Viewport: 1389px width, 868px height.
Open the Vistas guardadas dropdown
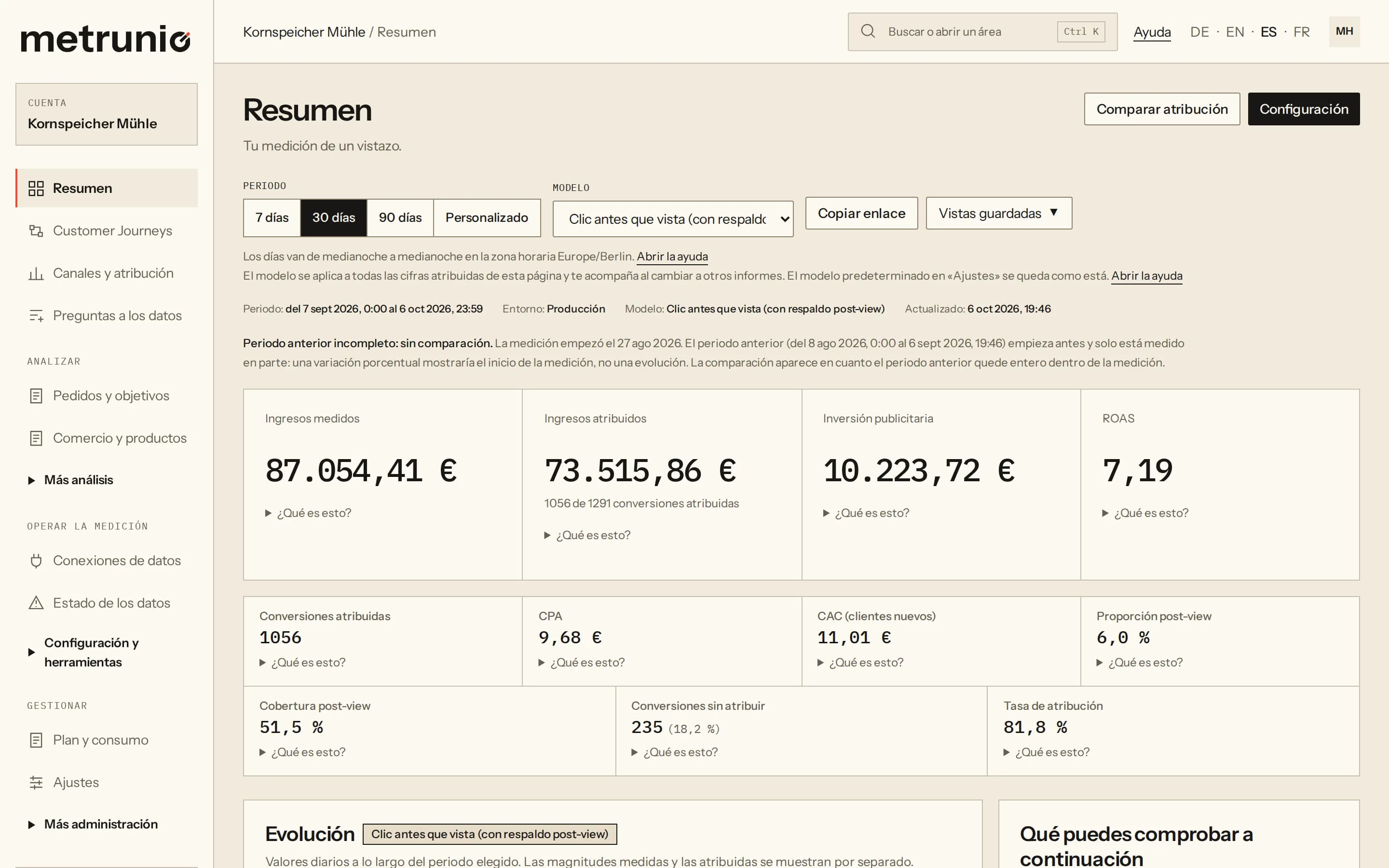pos(999,213)
